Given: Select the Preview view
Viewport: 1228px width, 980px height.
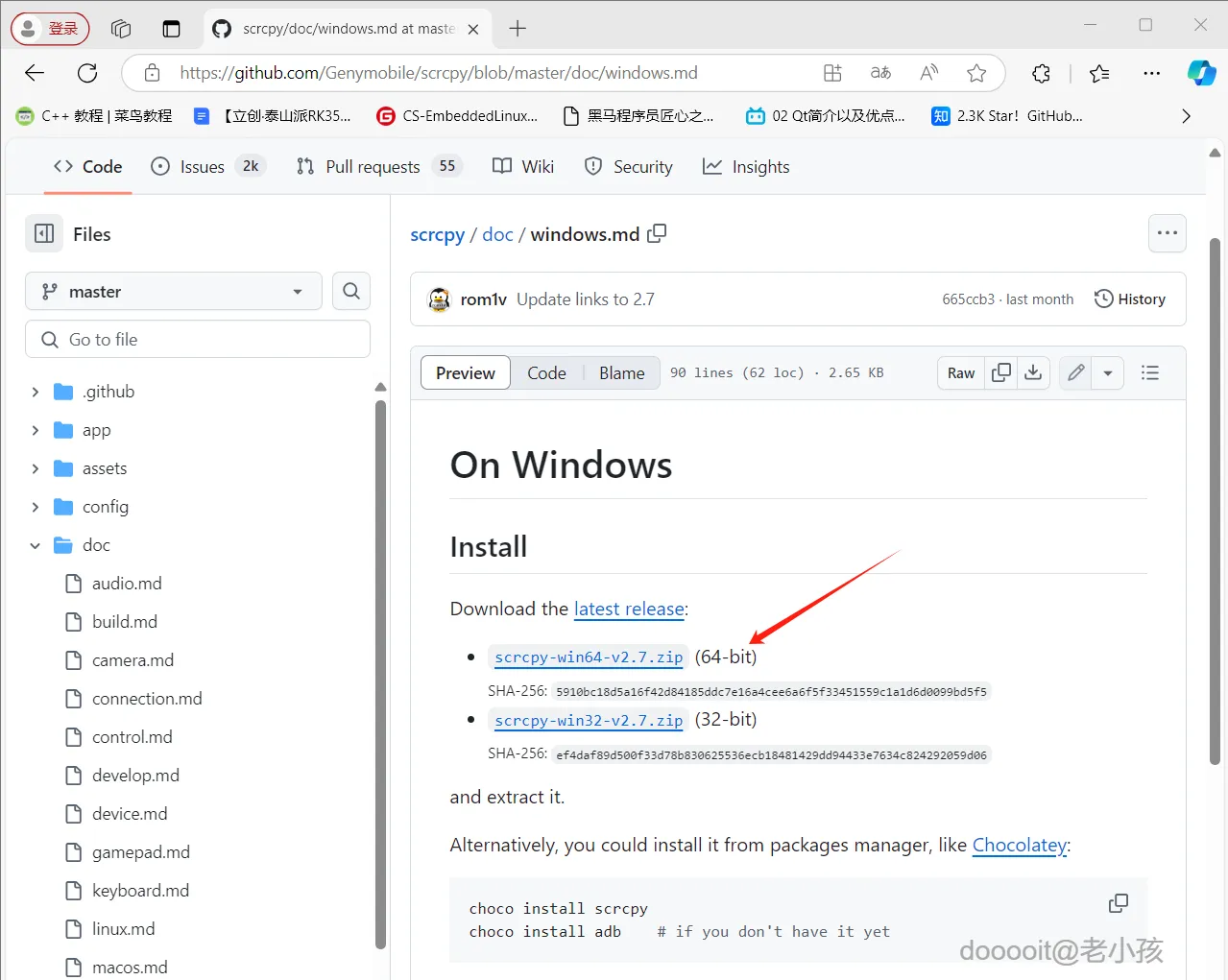Looking at the screenshot, I should tap(466, 372).
